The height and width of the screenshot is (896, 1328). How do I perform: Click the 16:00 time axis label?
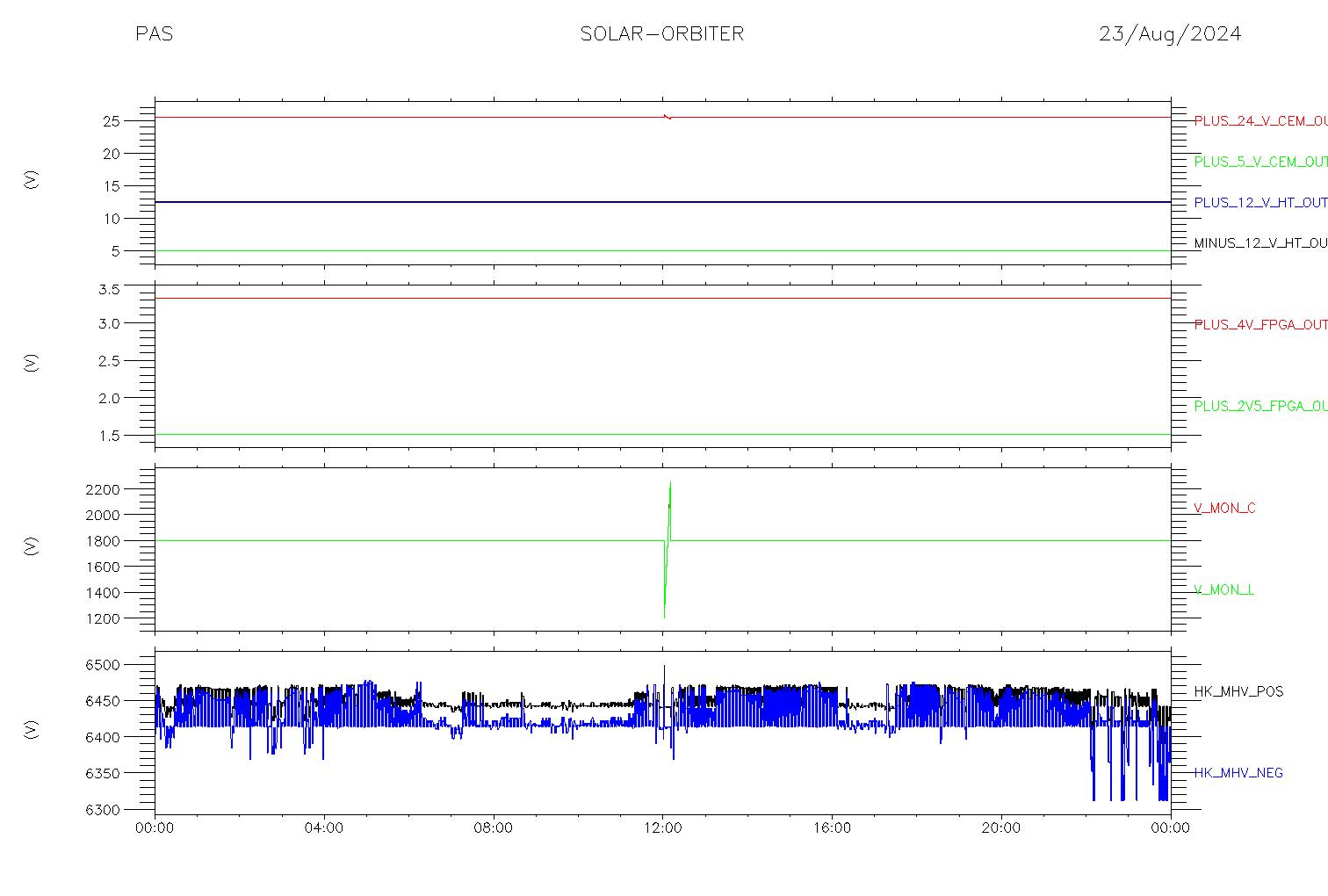pos(832,828)
